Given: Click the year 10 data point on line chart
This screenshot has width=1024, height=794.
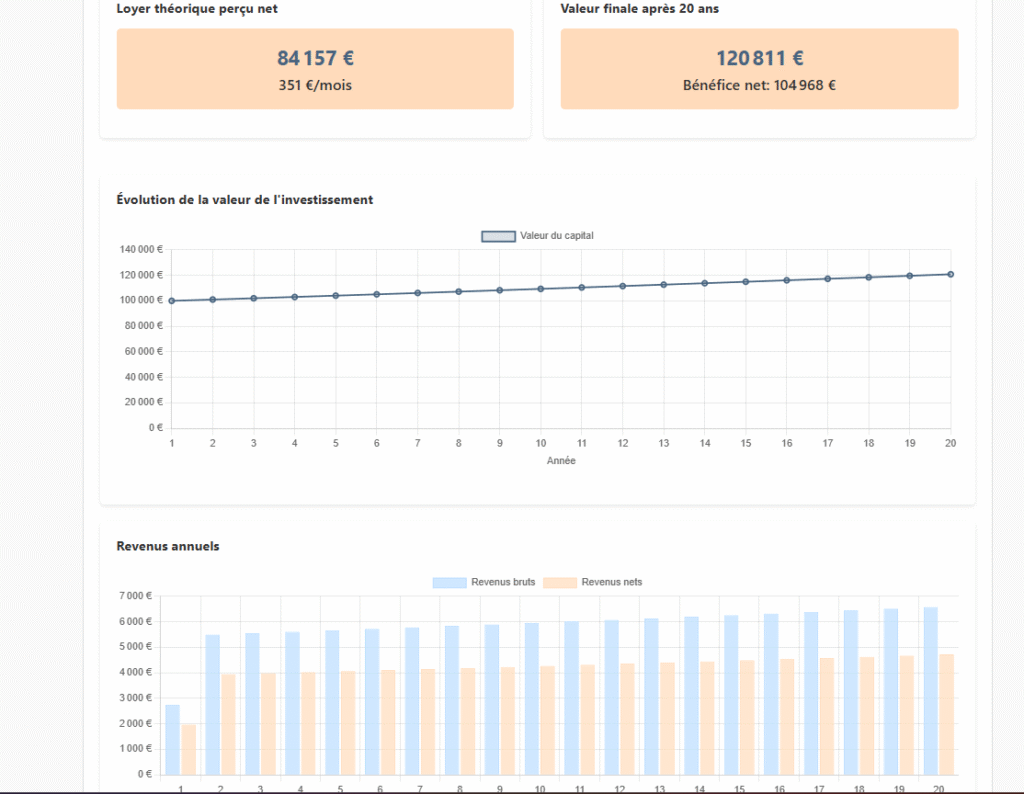Looking at the screenshot, I should [x=541, y=289].
